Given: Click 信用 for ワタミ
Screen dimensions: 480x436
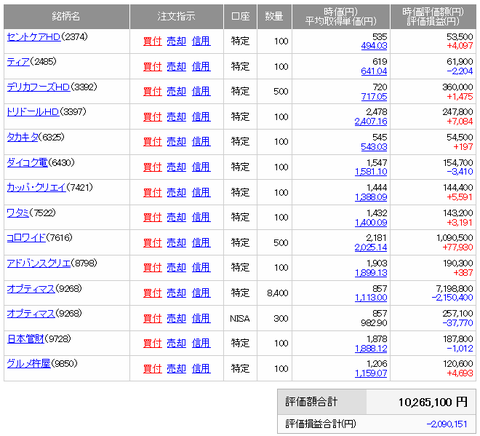Looking at the screenshot, I should pos(201,217).
